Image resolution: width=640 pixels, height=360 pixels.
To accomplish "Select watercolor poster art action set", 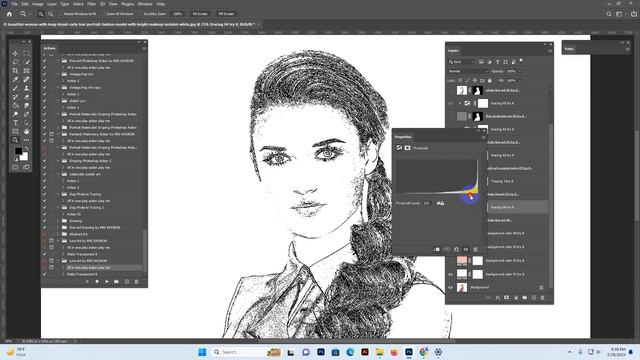I will click(x=84, y=174).
